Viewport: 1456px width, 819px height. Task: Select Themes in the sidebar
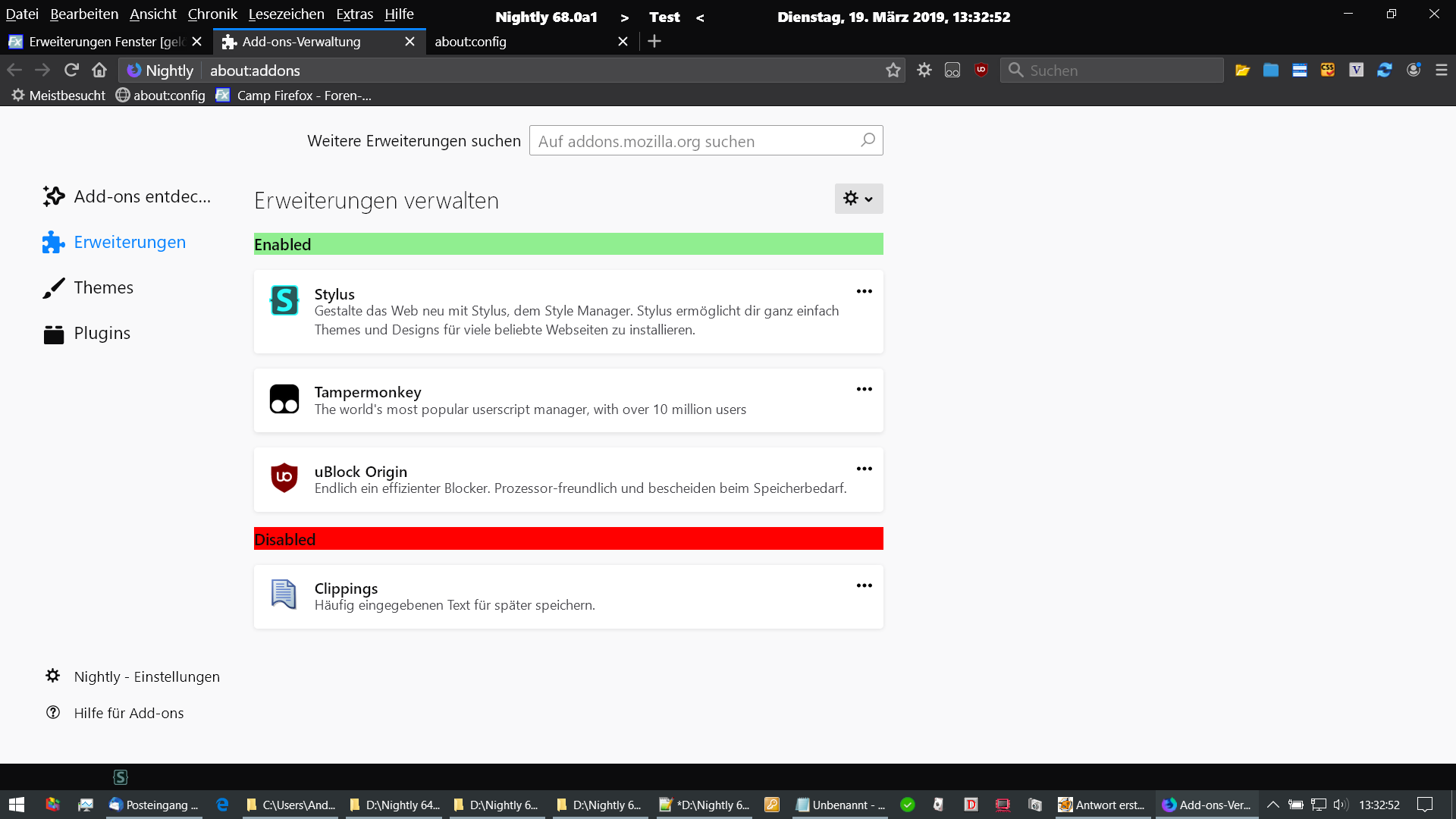[x=103, y=287]
